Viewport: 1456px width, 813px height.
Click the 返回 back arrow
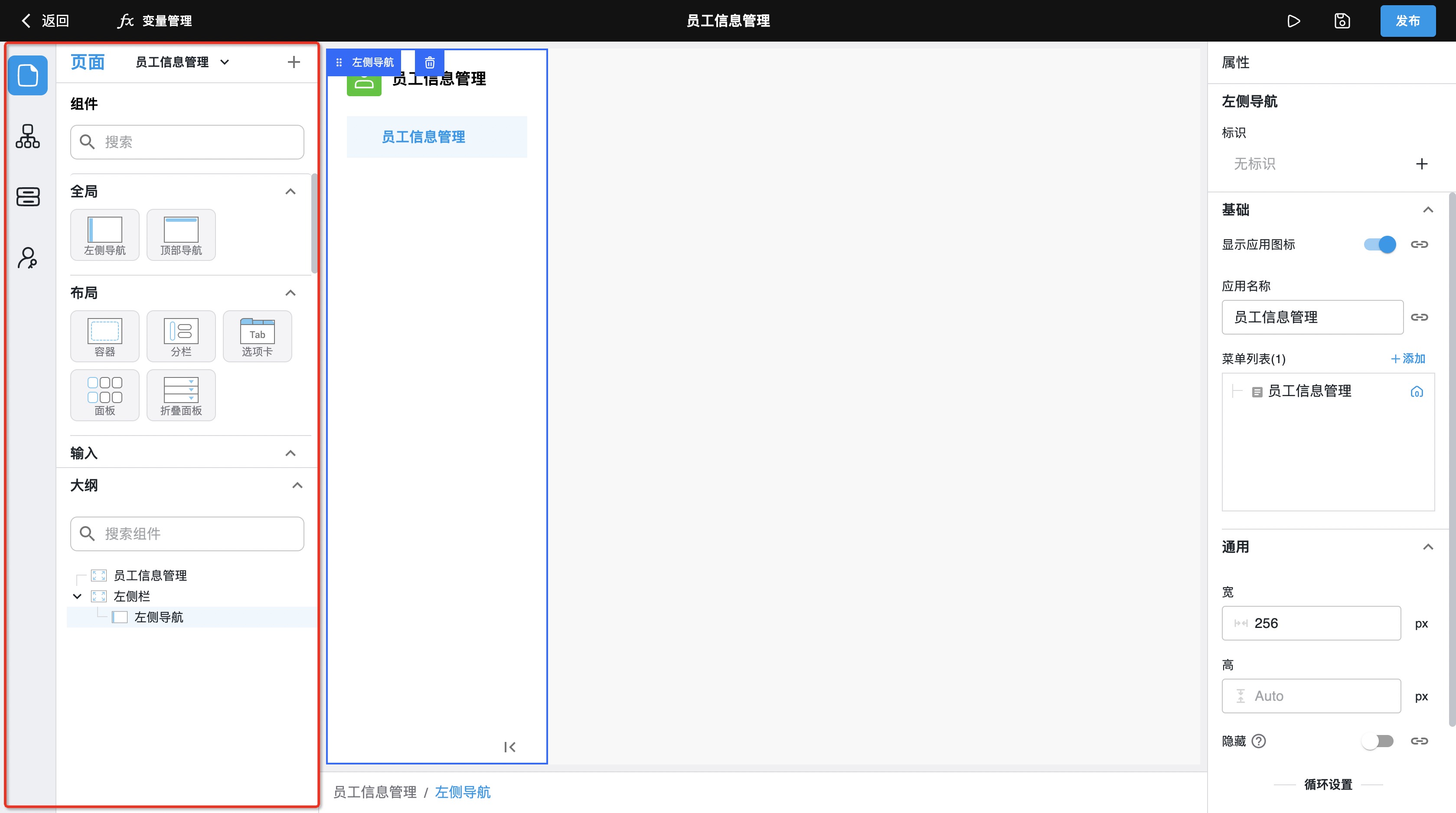pyautogui.click(x=26, y=21)
